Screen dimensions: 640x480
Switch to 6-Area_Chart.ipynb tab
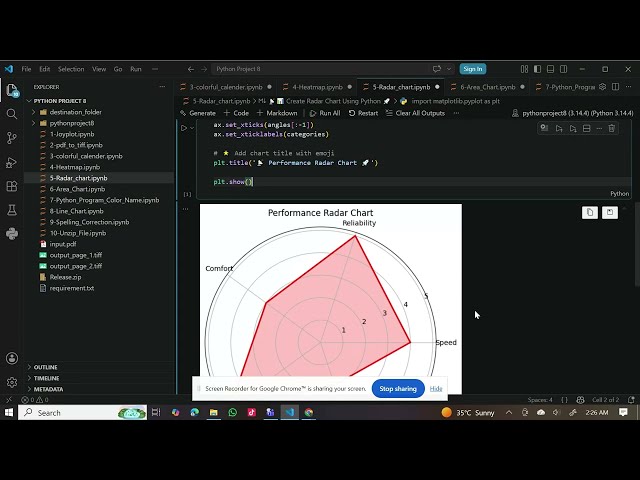tap(488, 87)
